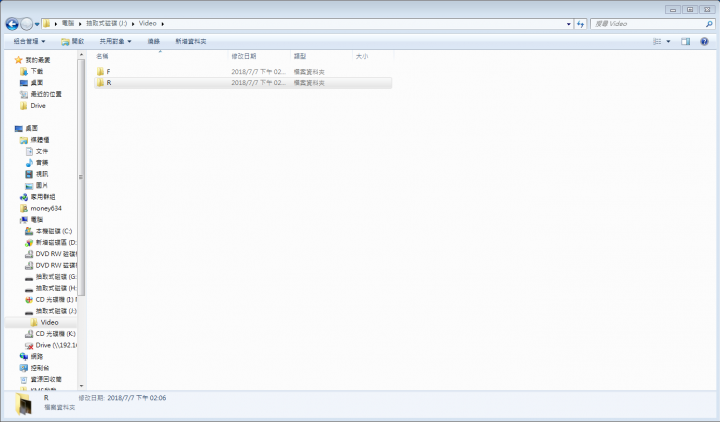Go back with the blue Back arrow
The height and width of the screenshot is (422, 720).
click(x=12, y=24)
